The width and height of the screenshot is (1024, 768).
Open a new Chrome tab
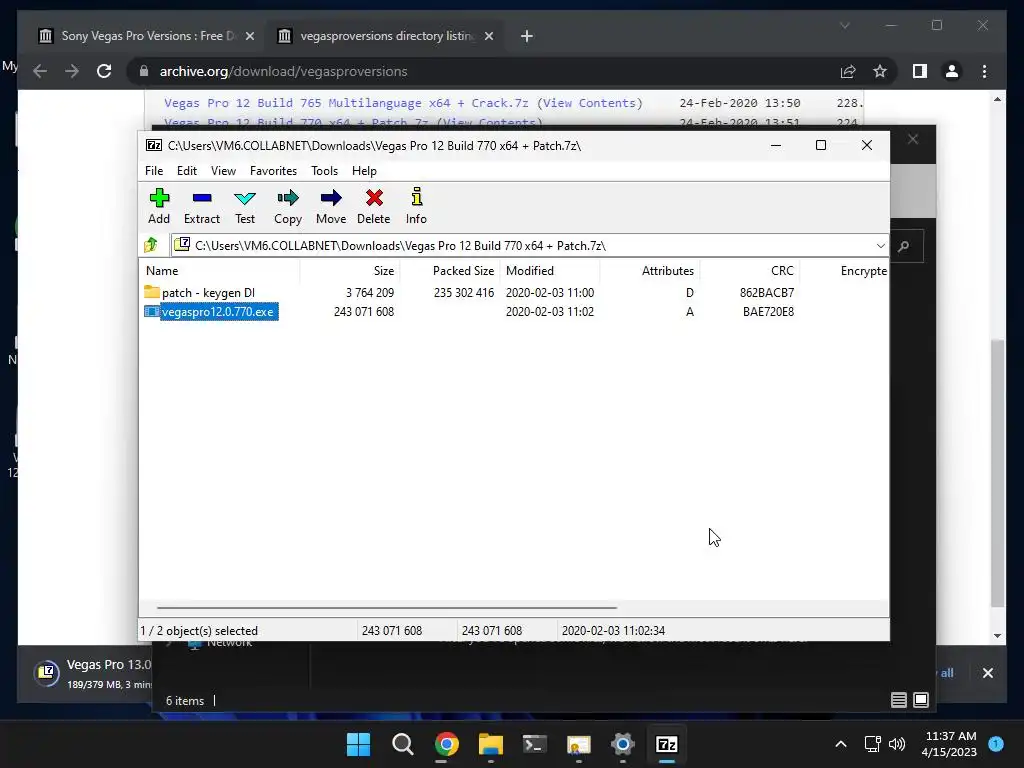[527, 37]
